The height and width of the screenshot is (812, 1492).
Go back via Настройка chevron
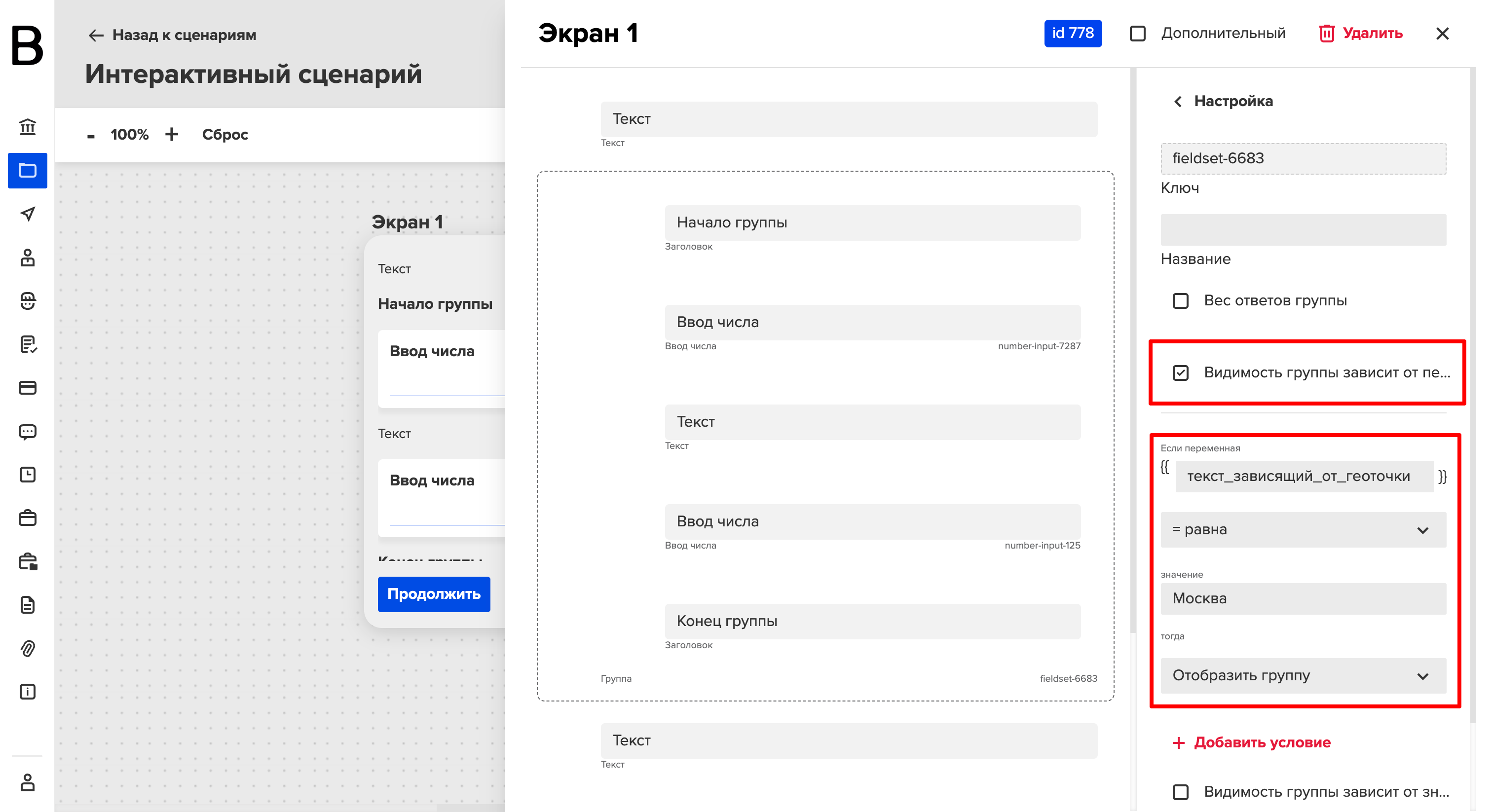click(1178, 101)
